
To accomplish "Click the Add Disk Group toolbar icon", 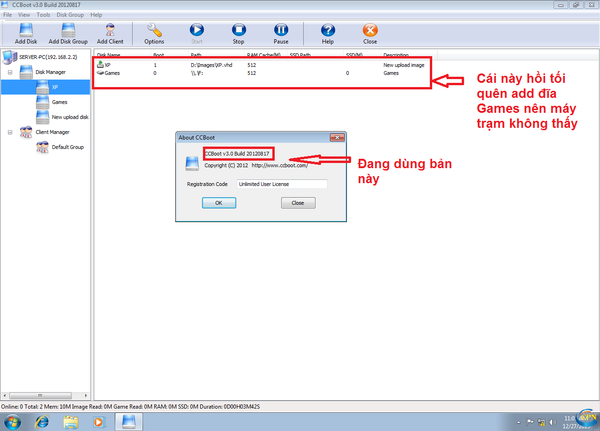I will click(68, 34).
